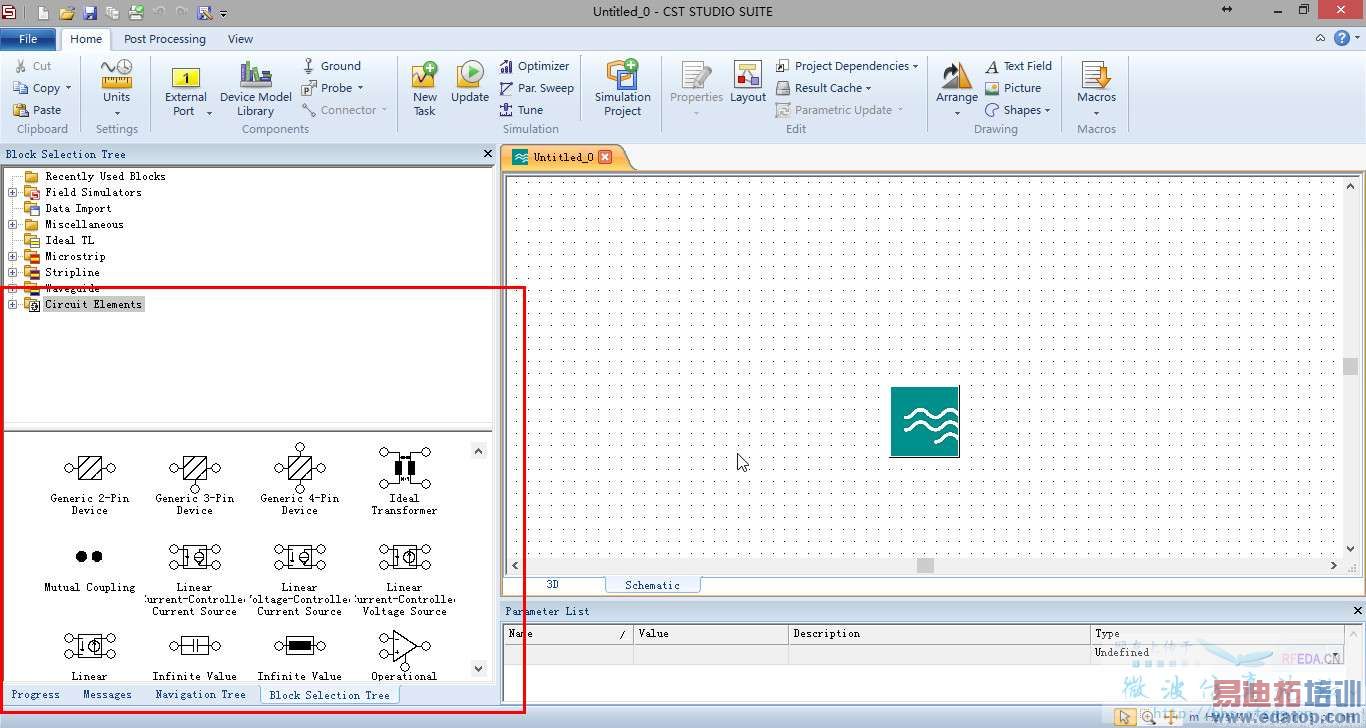Click the Cut icon in Clipboard group
Screen dimensions: 1366x728
click(21, 66)
